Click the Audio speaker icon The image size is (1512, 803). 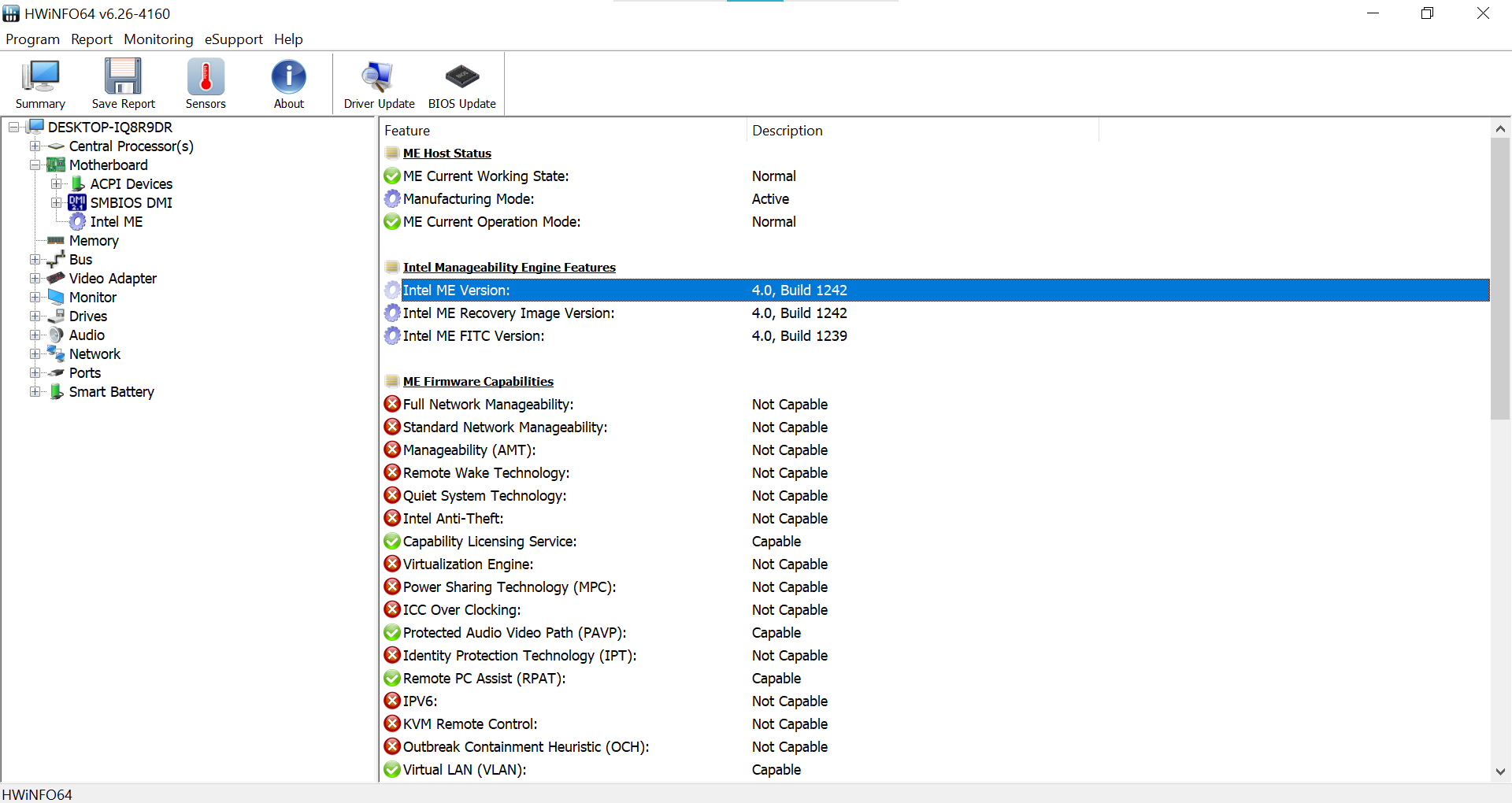[56, 335]
